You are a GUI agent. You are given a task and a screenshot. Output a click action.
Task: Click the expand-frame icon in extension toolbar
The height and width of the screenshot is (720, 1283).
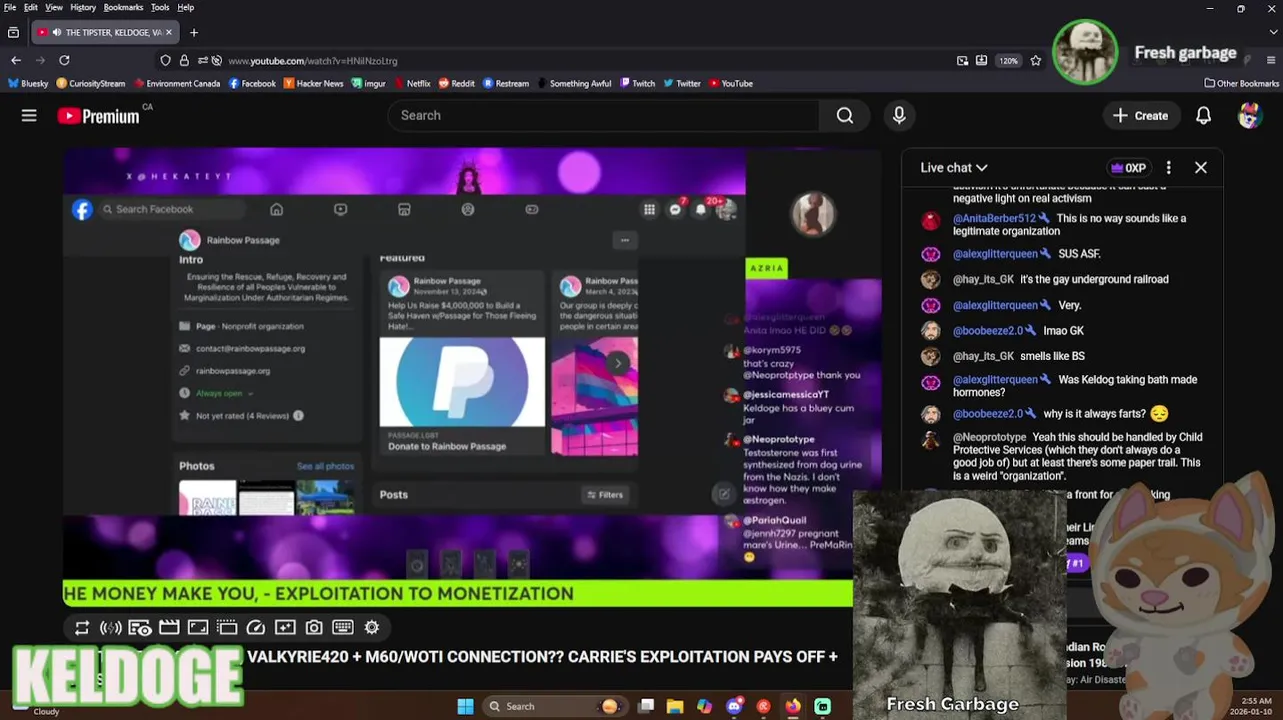click(x=198, y=627)
